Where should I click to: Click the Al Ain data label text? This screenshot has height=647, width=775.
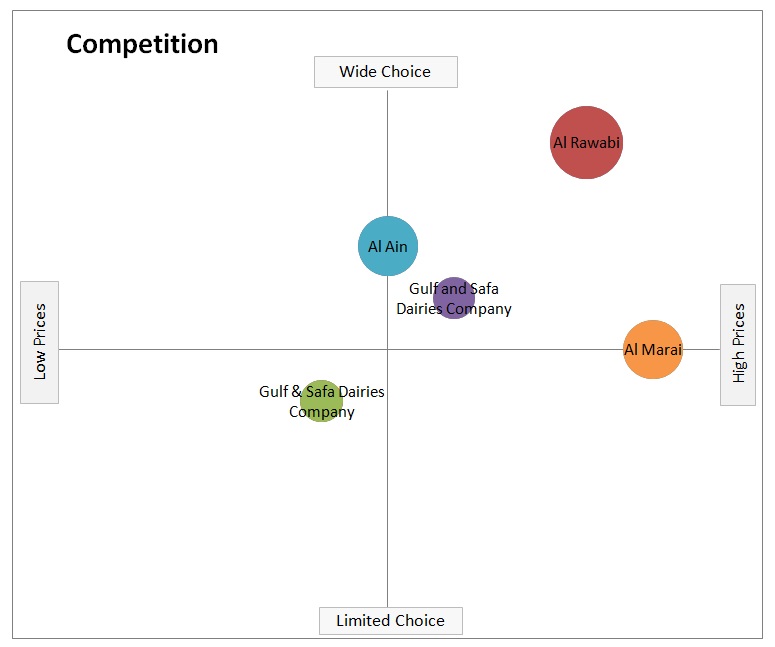388,246
